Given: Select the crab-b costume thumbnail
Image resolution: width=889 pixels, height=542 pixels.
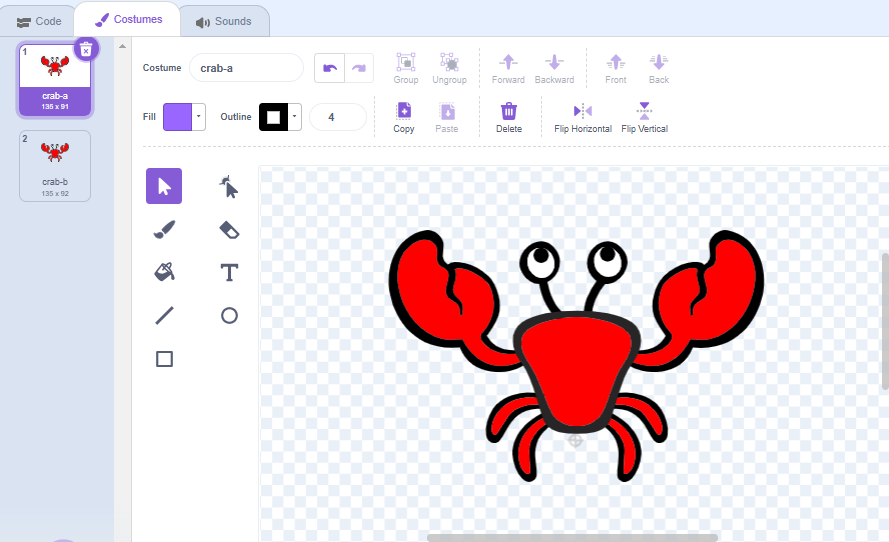Looking at the screenshot, I should pyautogui.click(x=54, y=165).
